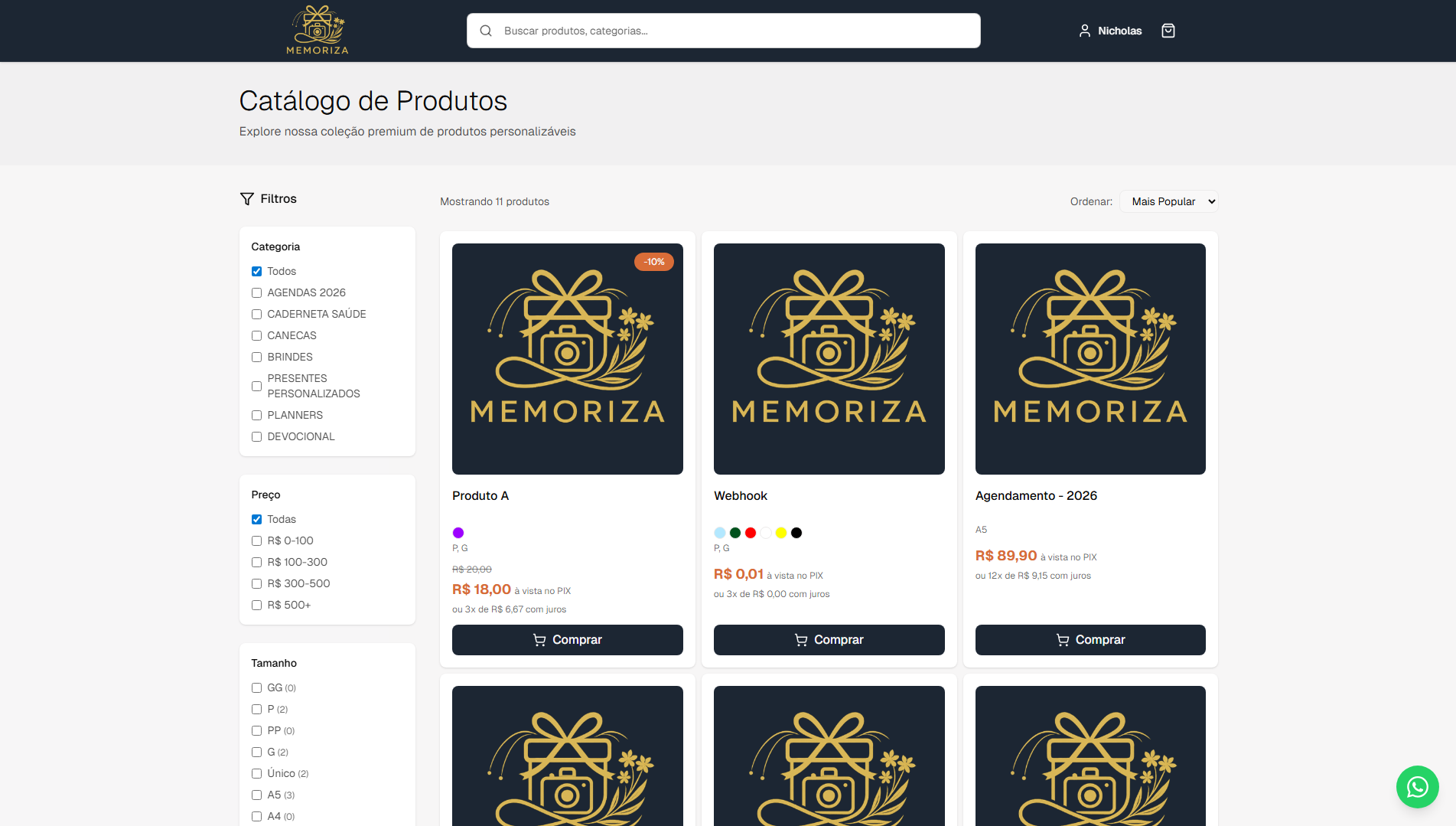This screenshot has height=826, width=1456.
Task: Open the Produto A product image
Action: (568, 359)
